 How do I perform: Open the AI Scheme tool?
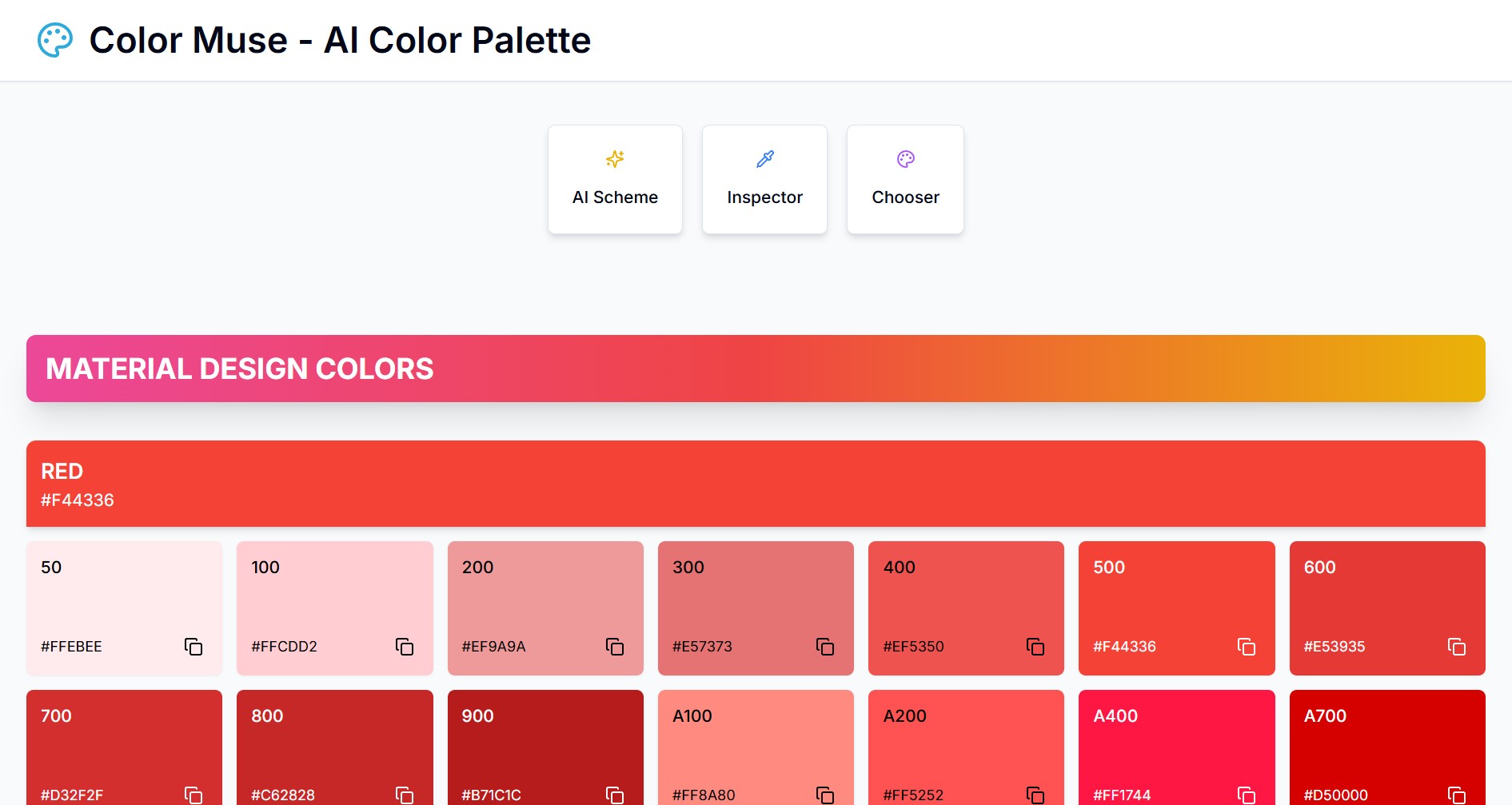(x=615, y=180)
